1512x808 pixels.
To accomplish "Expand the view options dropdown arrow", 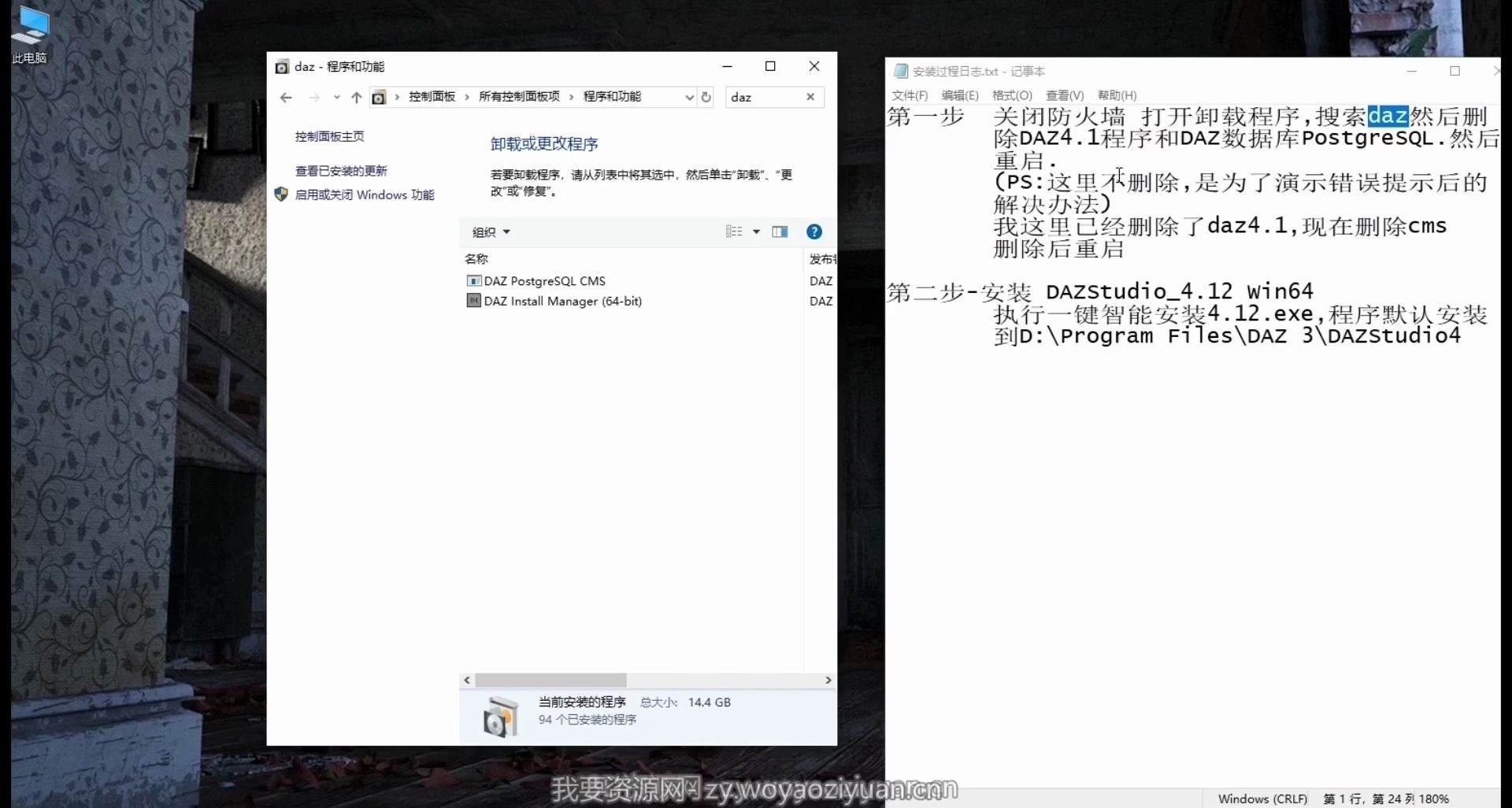I will tap(756, 232).
